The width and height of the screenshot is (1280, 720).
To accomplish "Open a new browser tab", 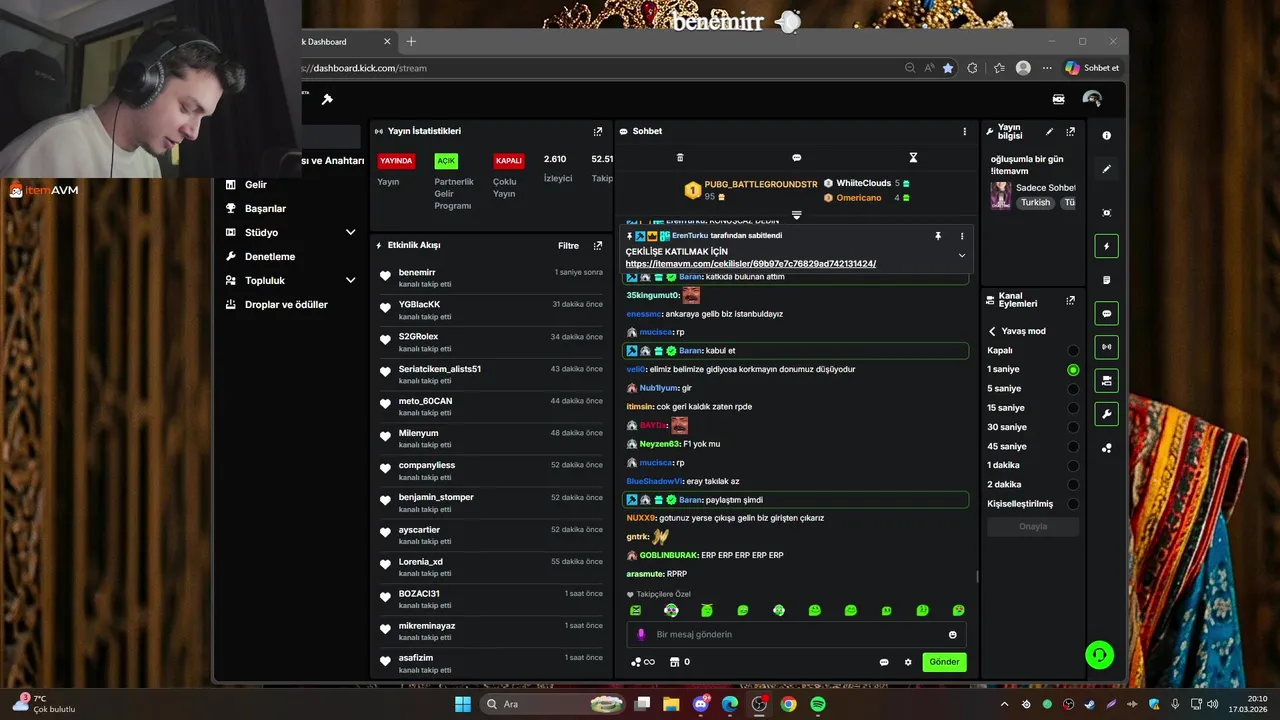I will 411,42.
